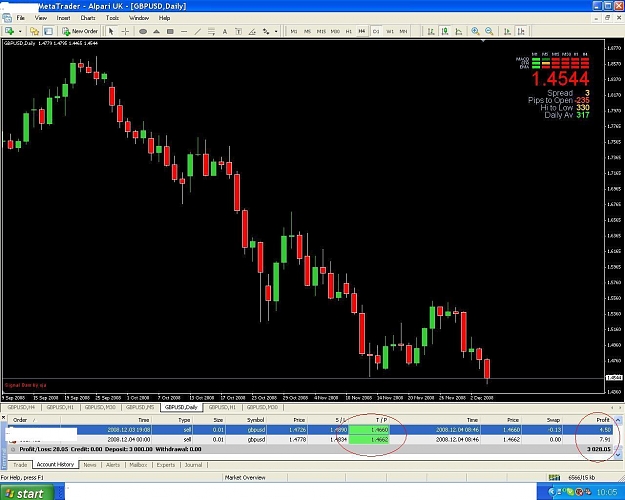625x500 pixels.
Task: Switch chart to MN timeframe
Action: (403, 31)
